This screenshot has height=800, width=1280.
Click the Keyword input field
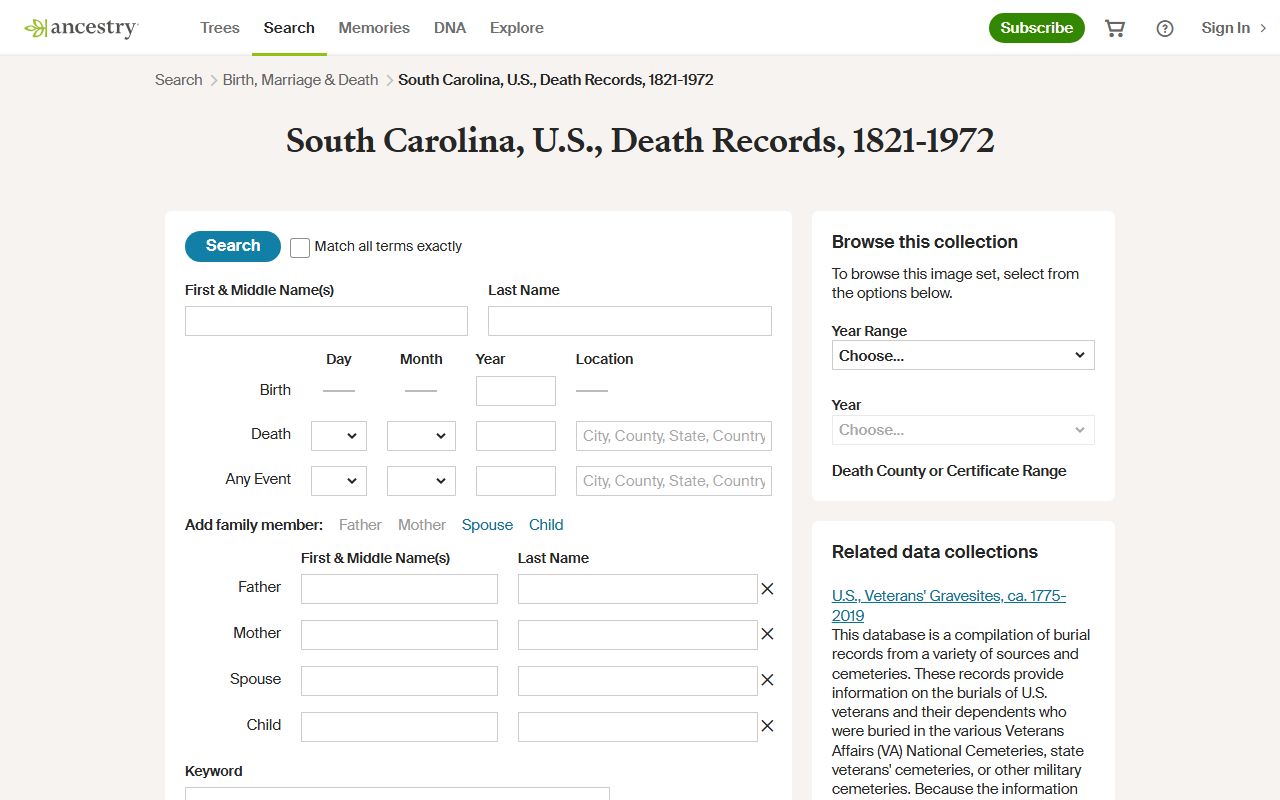pyautogui.click(x=397, y=794)
